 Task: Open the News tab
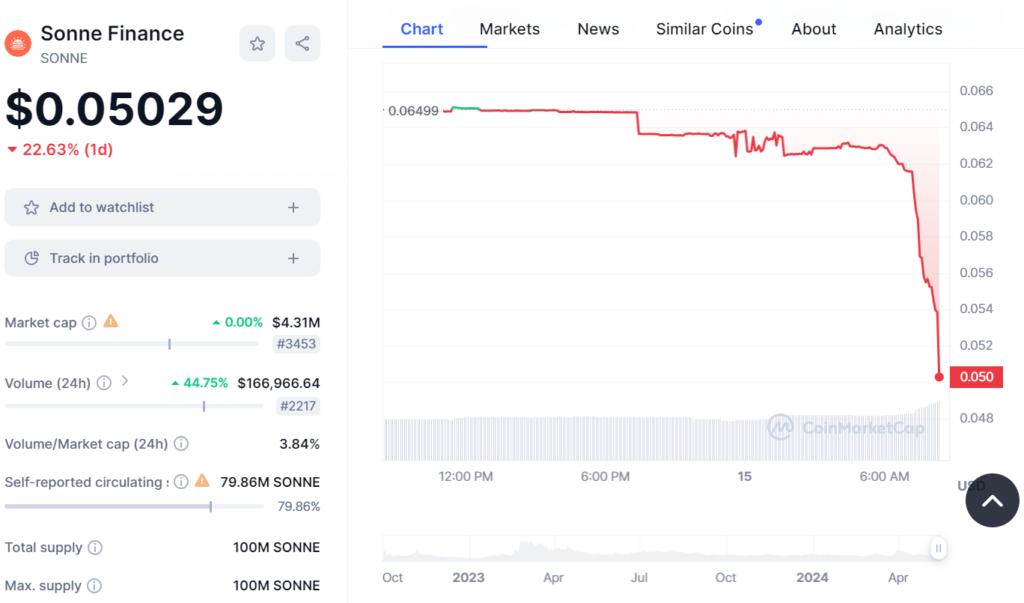click(598, 29)
